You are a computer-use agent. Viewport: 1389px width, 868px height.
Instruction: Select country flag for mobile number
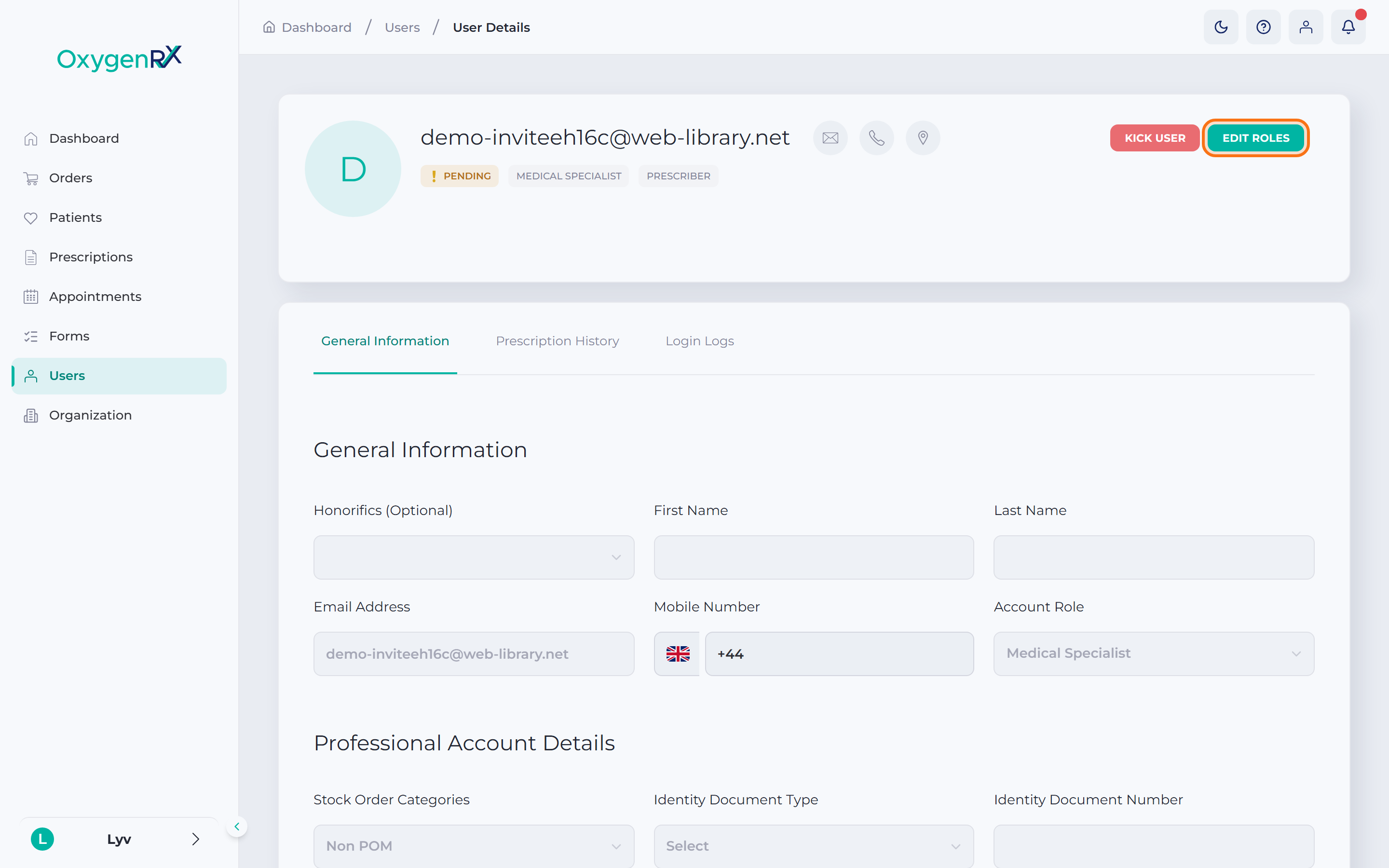coord(677,654)
